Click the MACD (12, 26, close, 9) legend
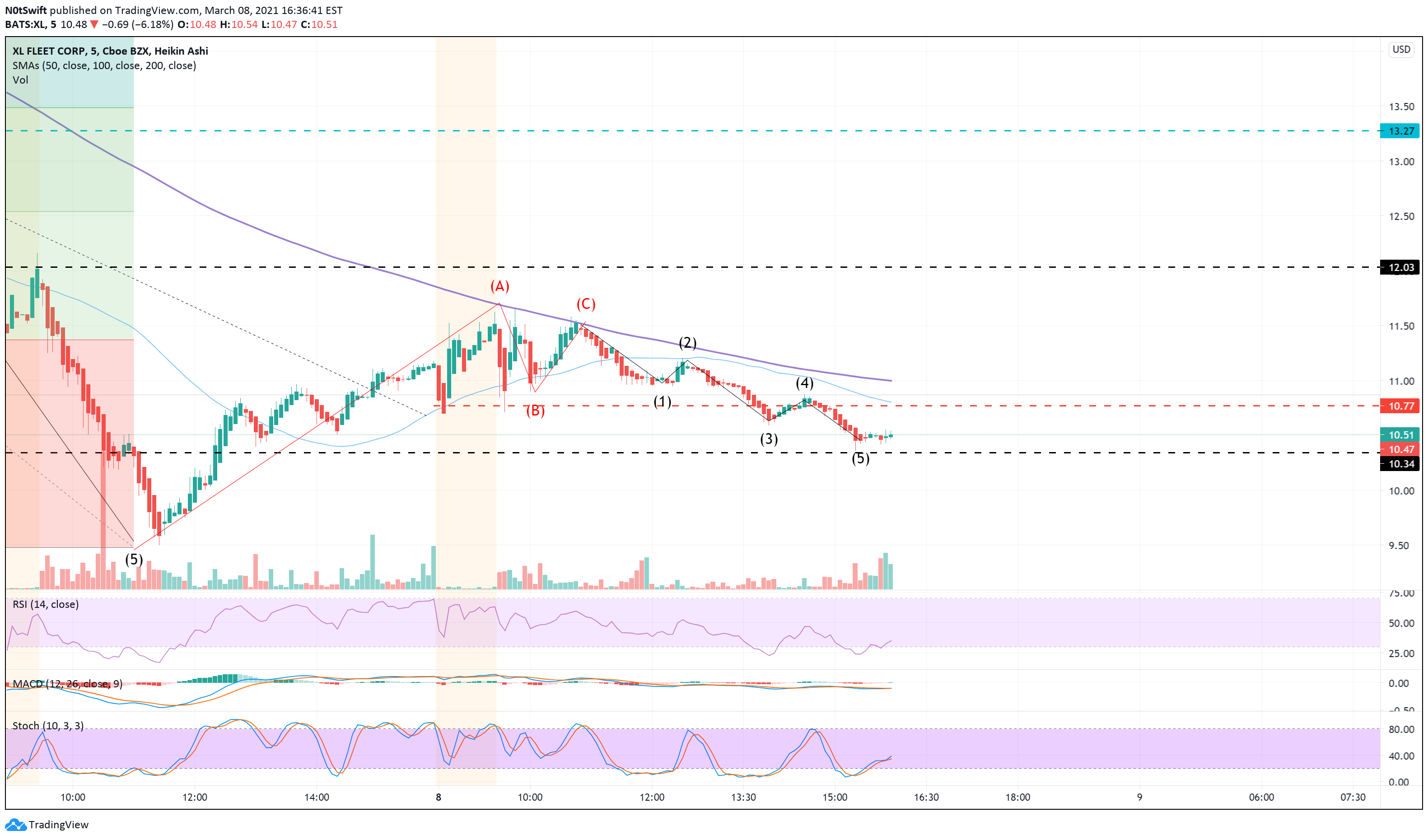This screenshot has height=840, width=1428. [67, 684]
